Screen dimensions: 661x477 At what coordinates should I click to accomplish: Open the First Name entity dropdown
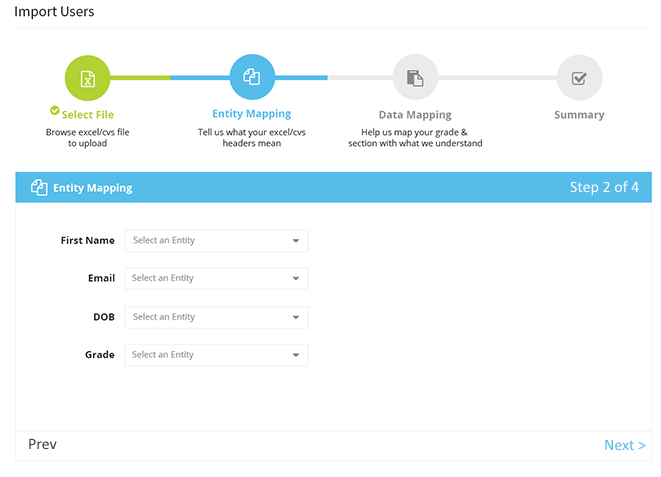[216, 241]
